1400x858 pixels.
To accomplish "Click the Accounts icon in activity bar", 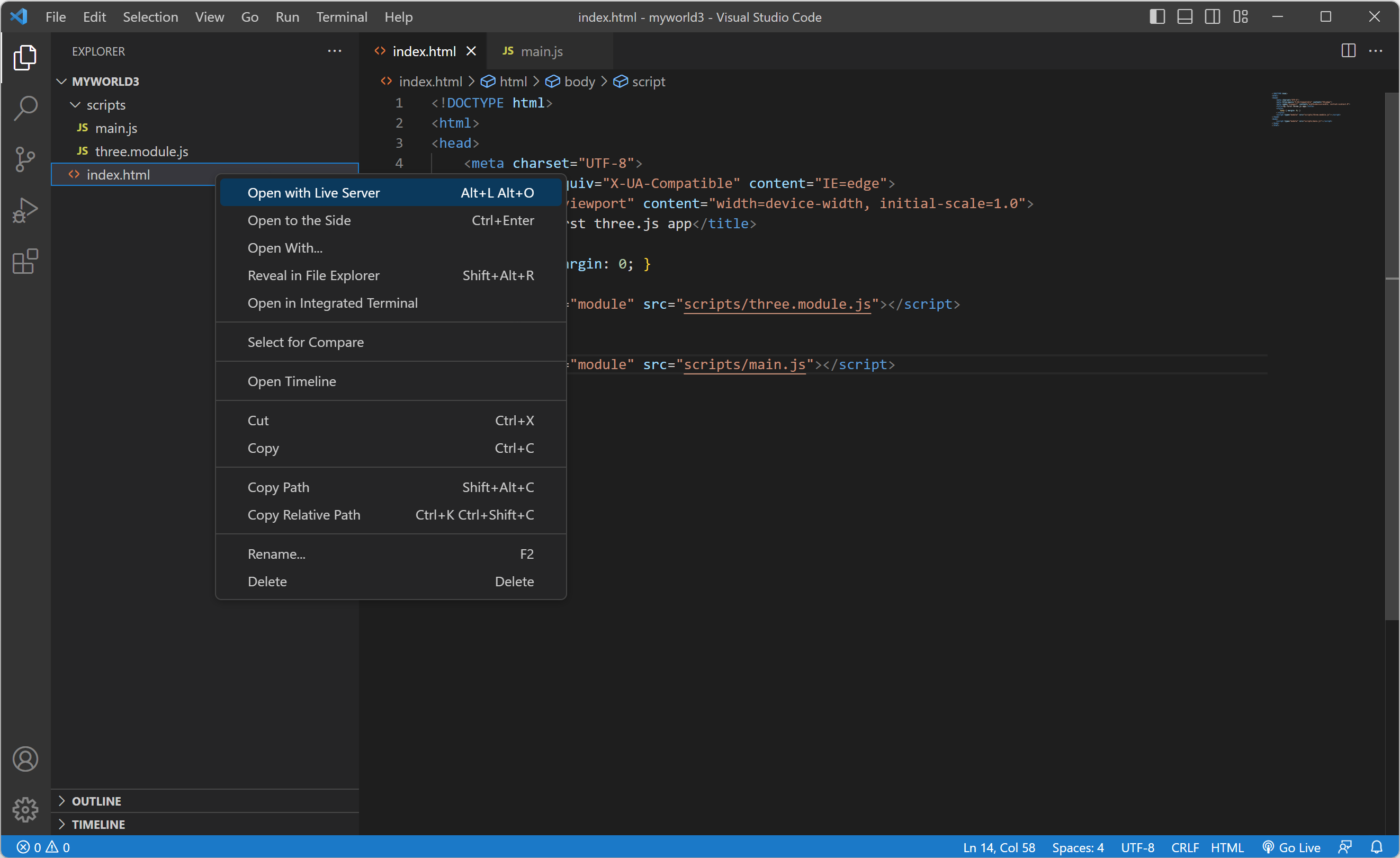I will pyautogui.click(x=25, y=758).
